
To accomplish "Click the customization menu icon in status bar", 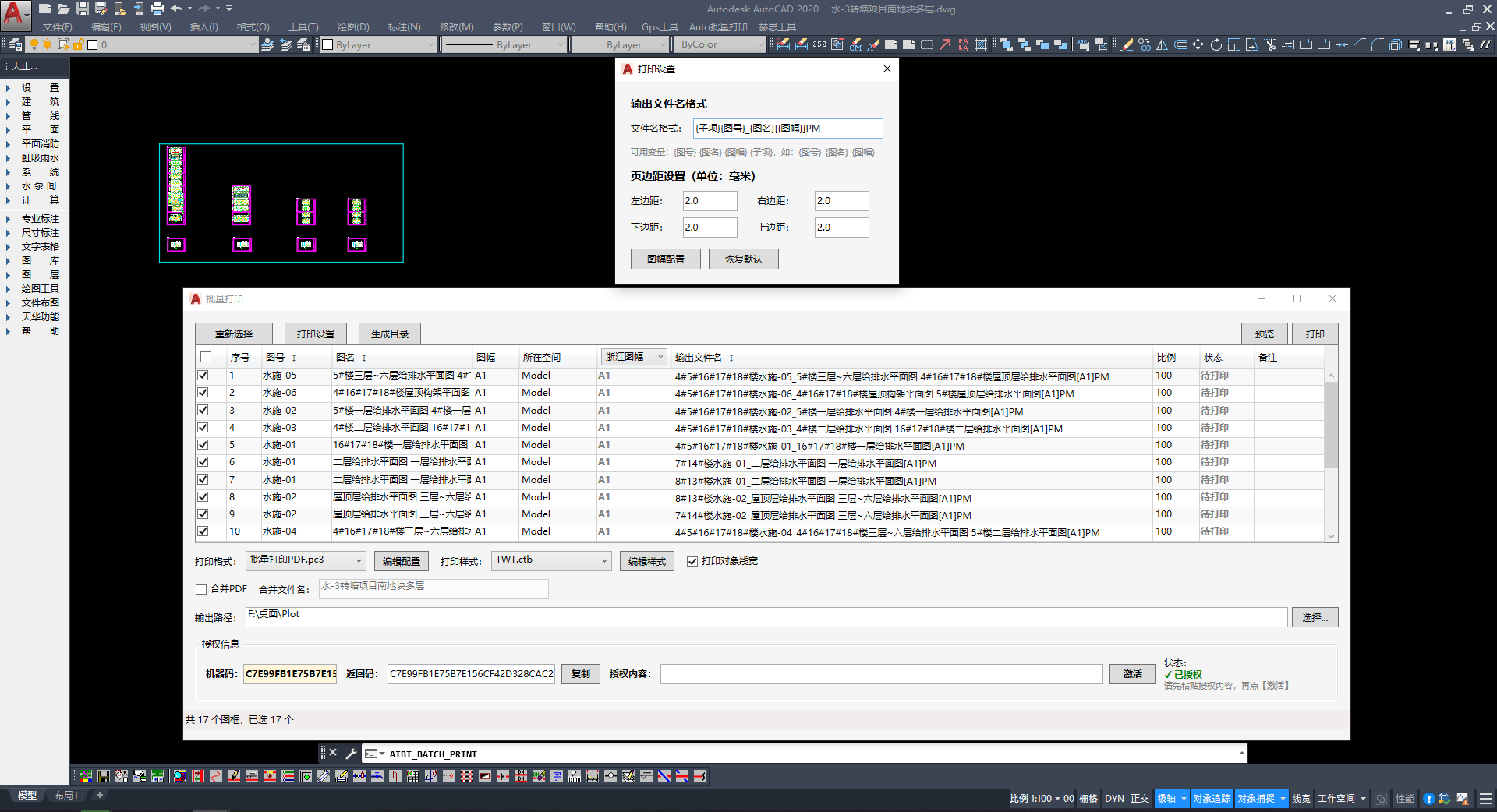I will (1486, 799).
